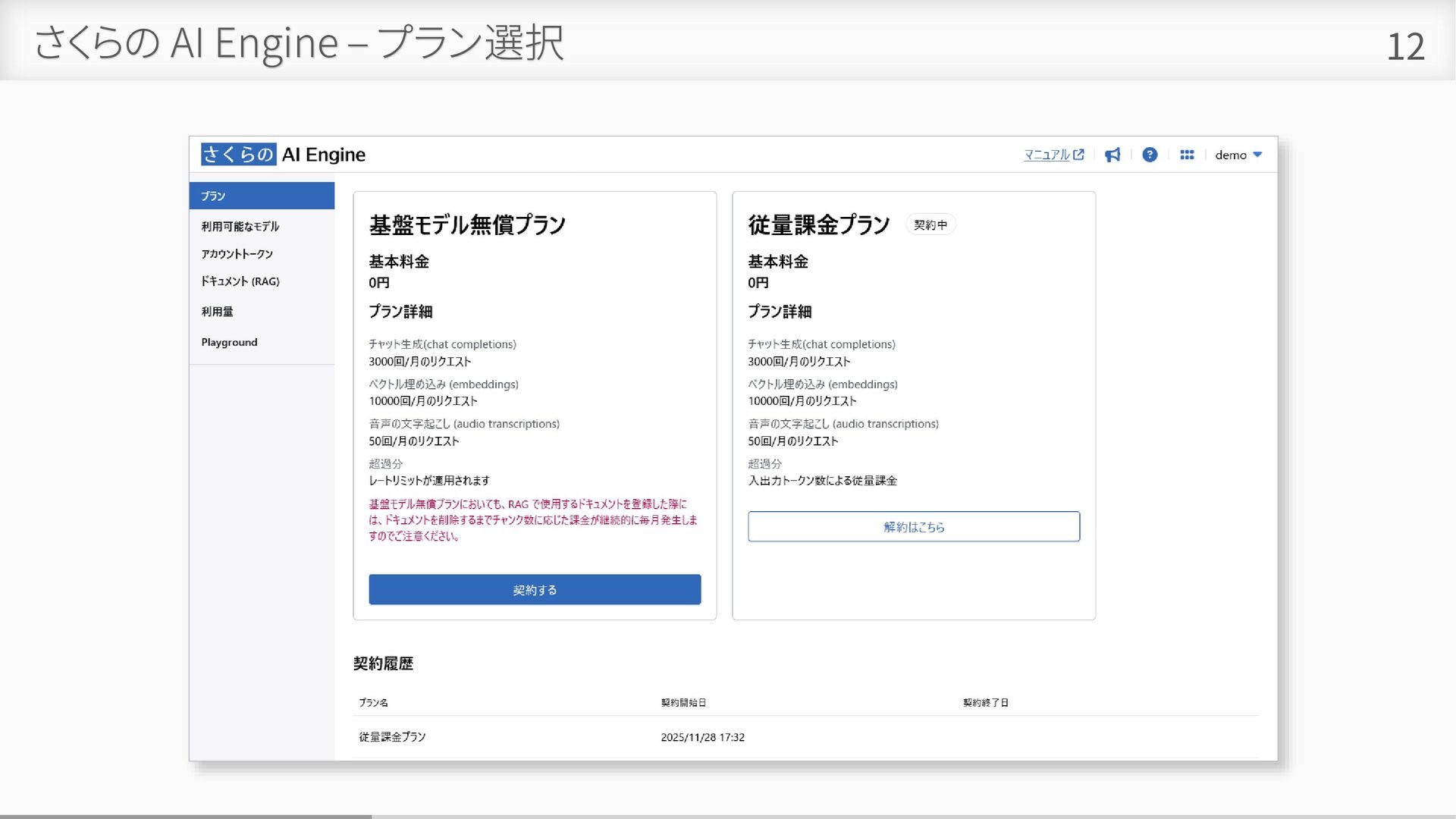Click the dropdown arrow next to demo
The width and height of the screenshot is (1456, 819).
click(1257, 155)
